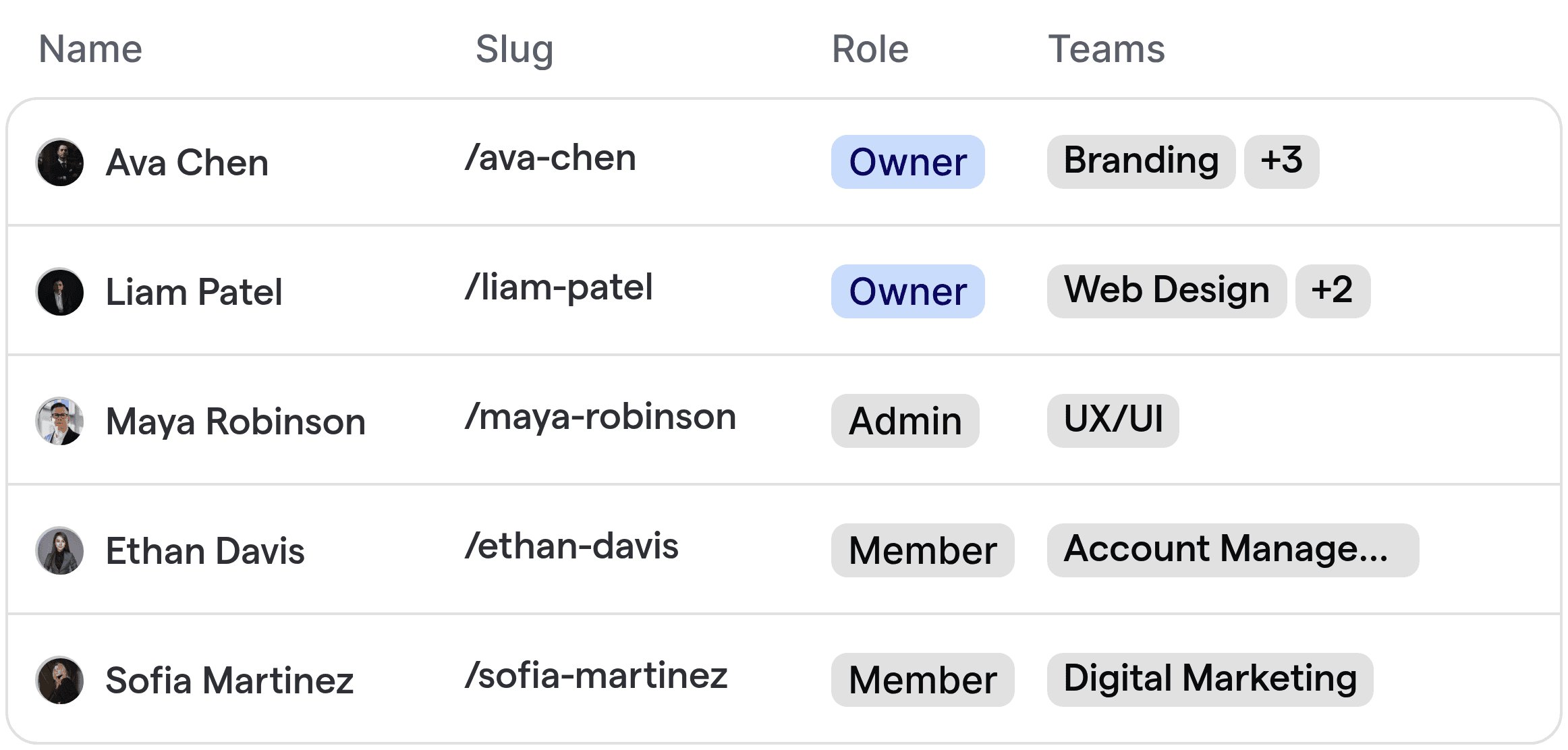Screen dimensions: 1568x750
Task: Open the Branding team tag
Action: (x=1140, y=161)
